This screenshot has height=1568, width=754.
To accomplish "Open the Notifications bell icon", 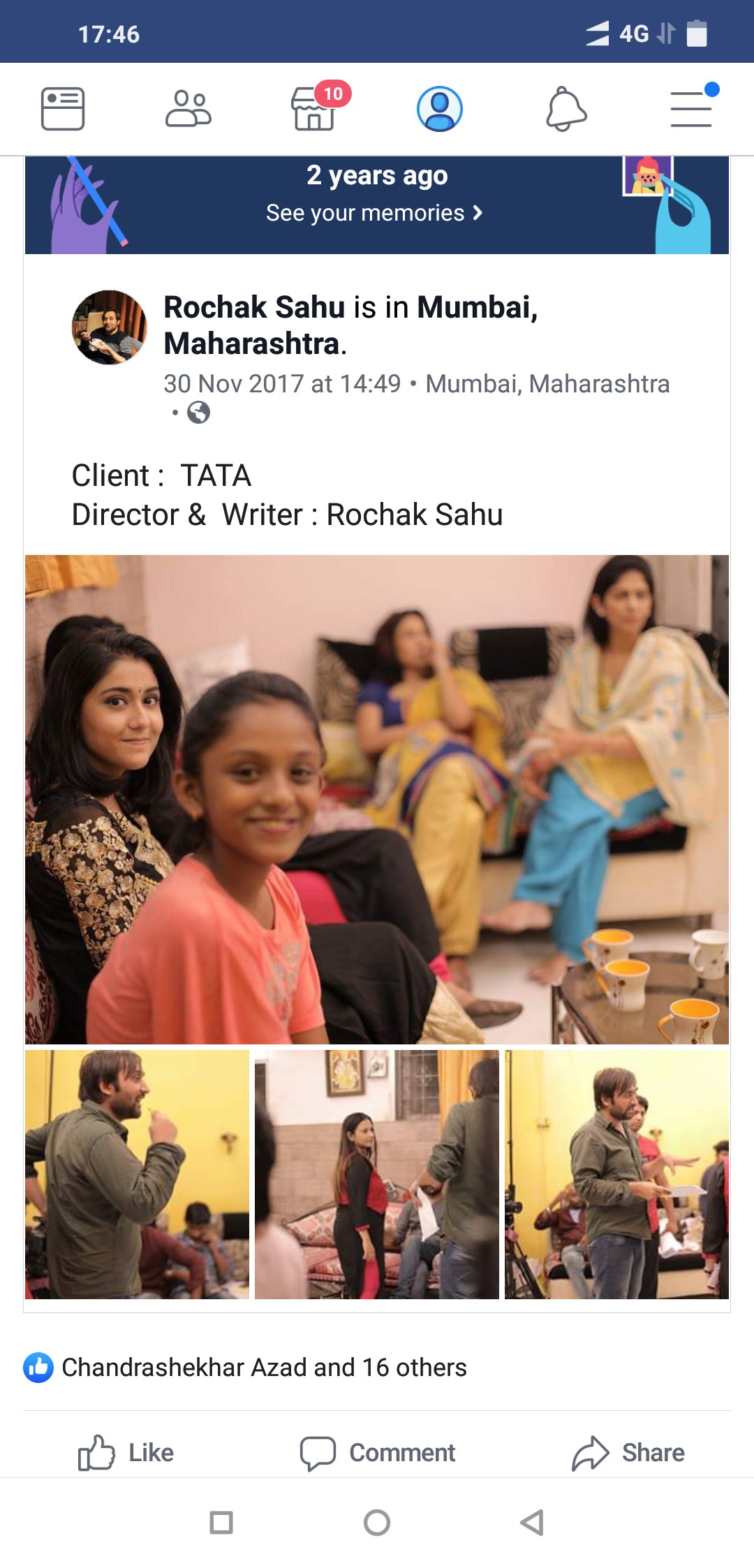I will click(x=566, y=109).
